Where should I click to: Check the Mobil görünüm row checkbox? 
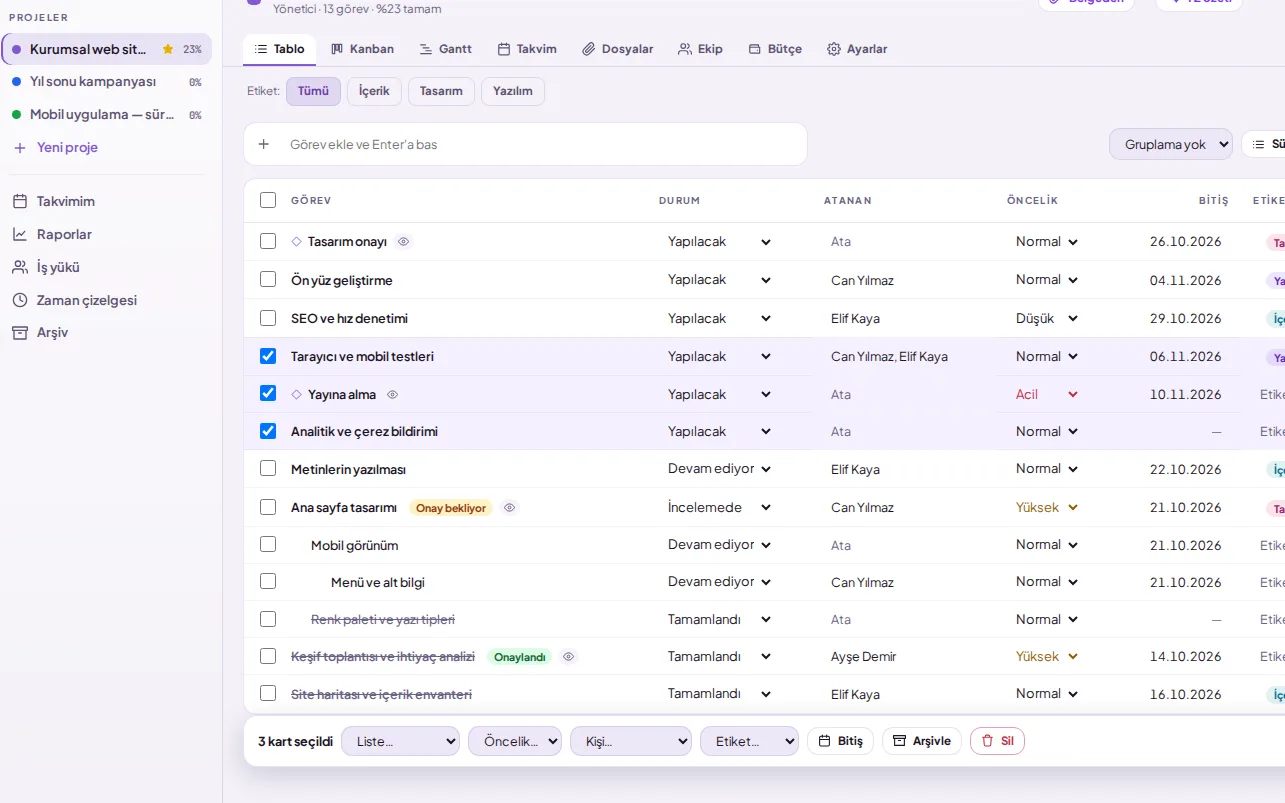tap(268, 544)
